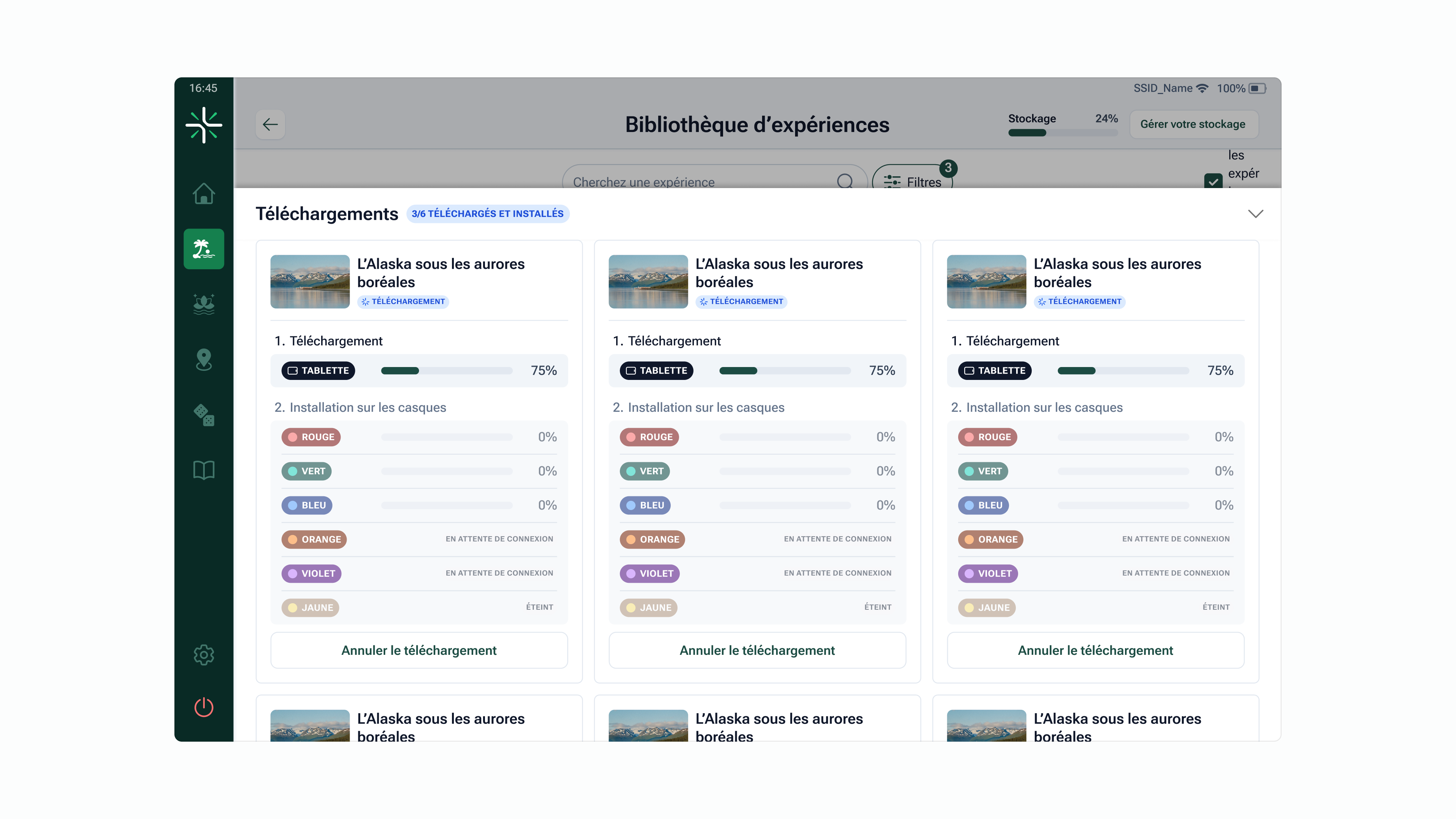Click Gérer votre stockage button

coord(1192,124)
